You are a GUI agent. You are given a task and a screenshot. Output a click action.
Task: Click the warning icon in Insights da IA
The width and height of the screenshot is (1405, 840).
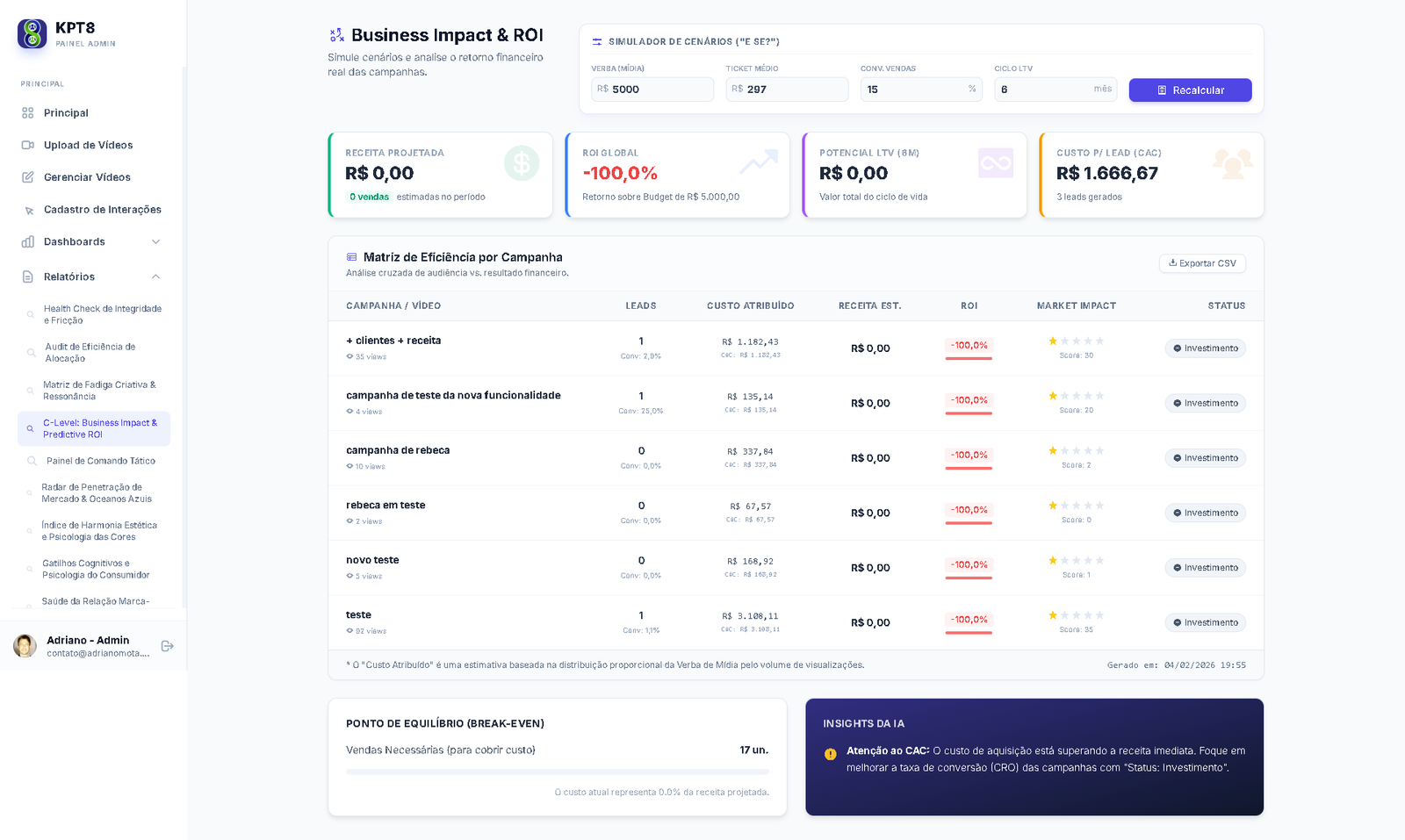coord(829,751)
